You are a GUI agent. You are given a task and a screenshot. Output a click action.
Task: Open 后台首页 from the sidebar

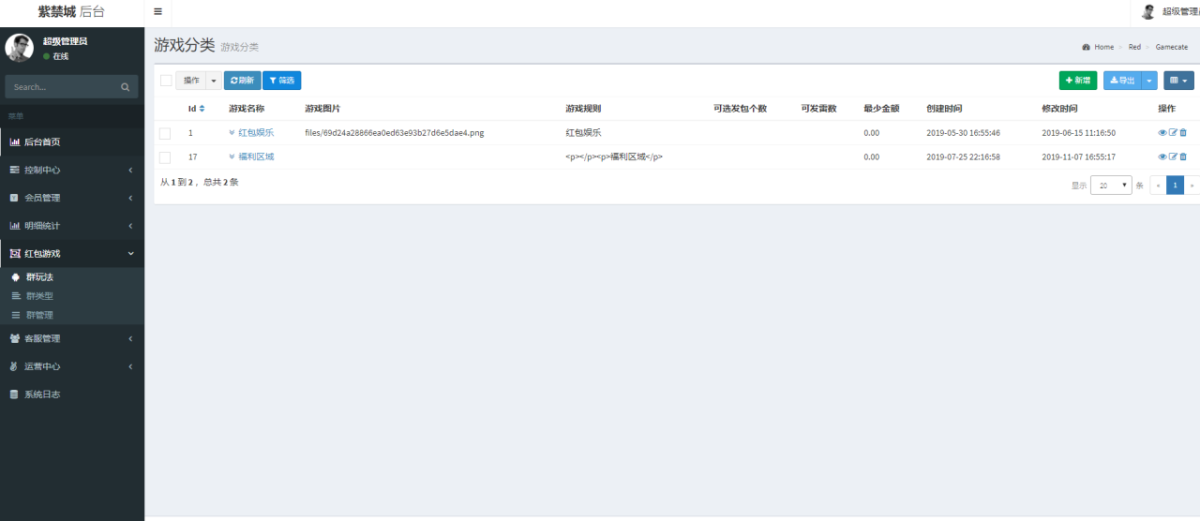[x=72, y=142]
